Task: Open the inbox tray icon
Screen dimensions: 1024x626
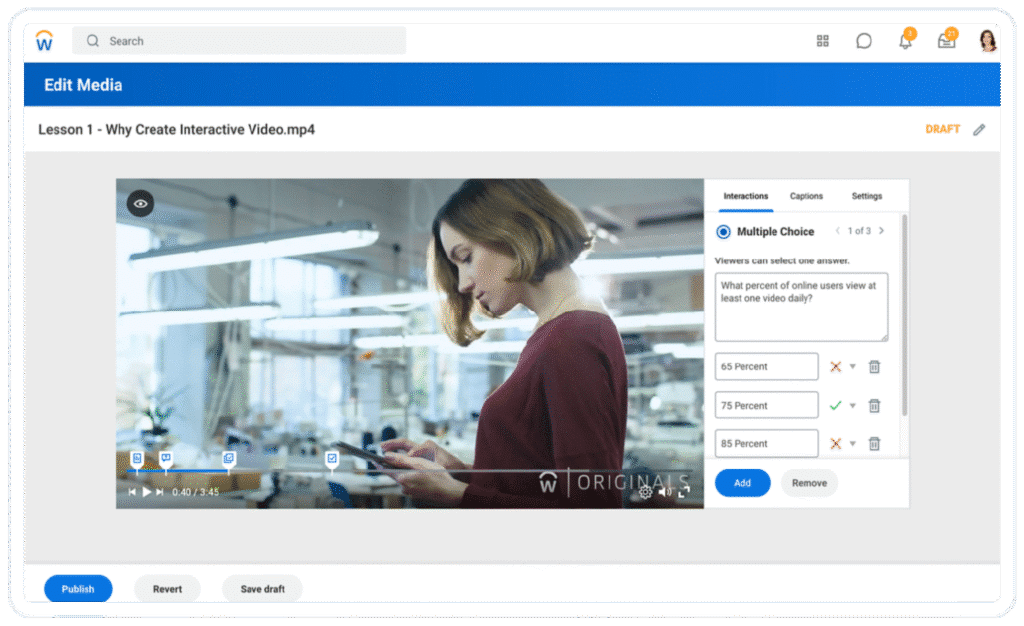Action: [945, 42]
